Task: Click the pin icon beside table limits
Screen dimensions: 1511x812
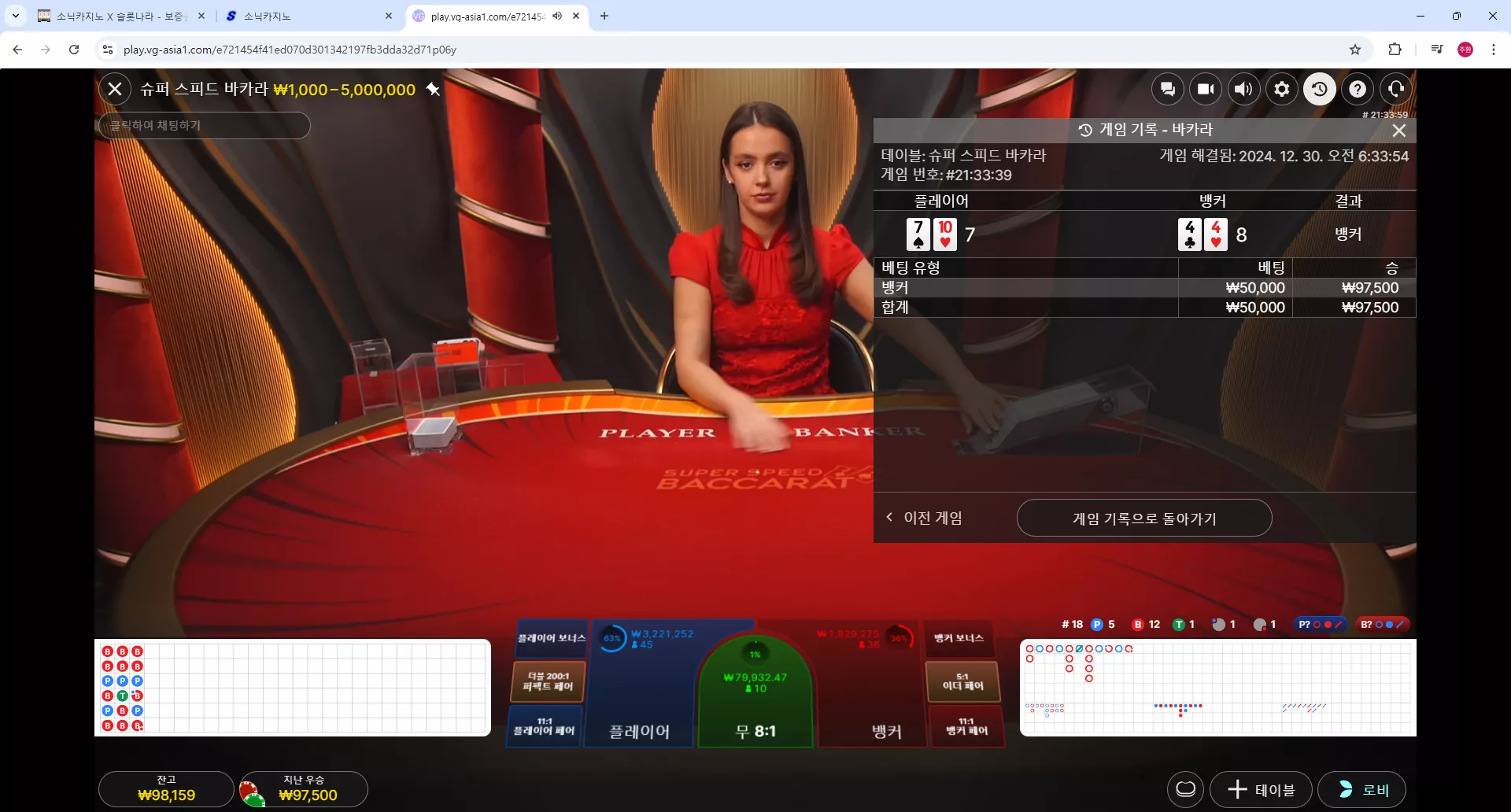Action: click(433, 90)
